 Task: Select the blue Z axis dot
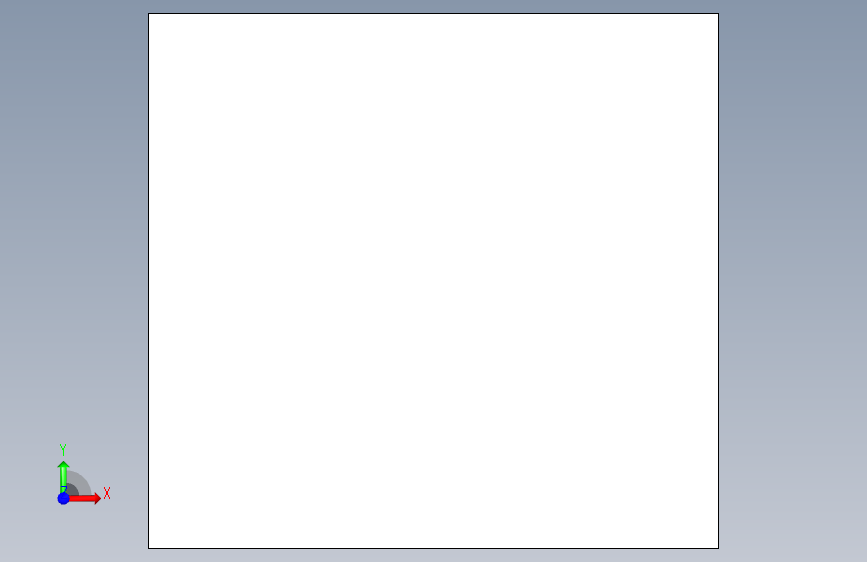coord(64,498)
